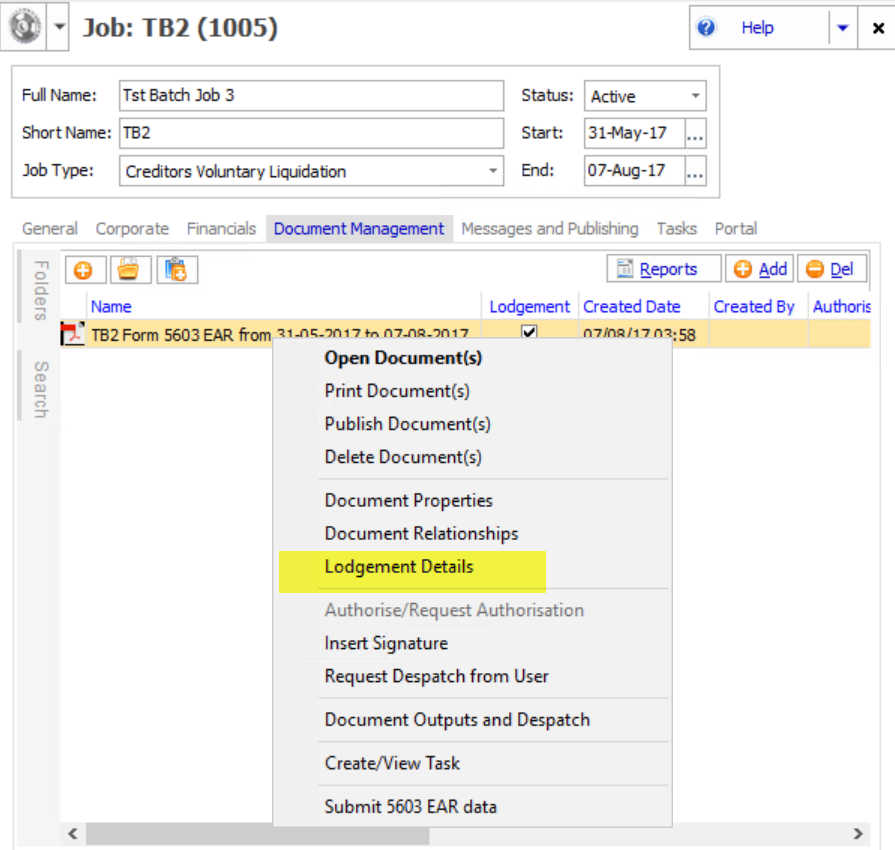Sort by the Name column header
This screenshot has height=850, width=895.
tap(111, 307)
